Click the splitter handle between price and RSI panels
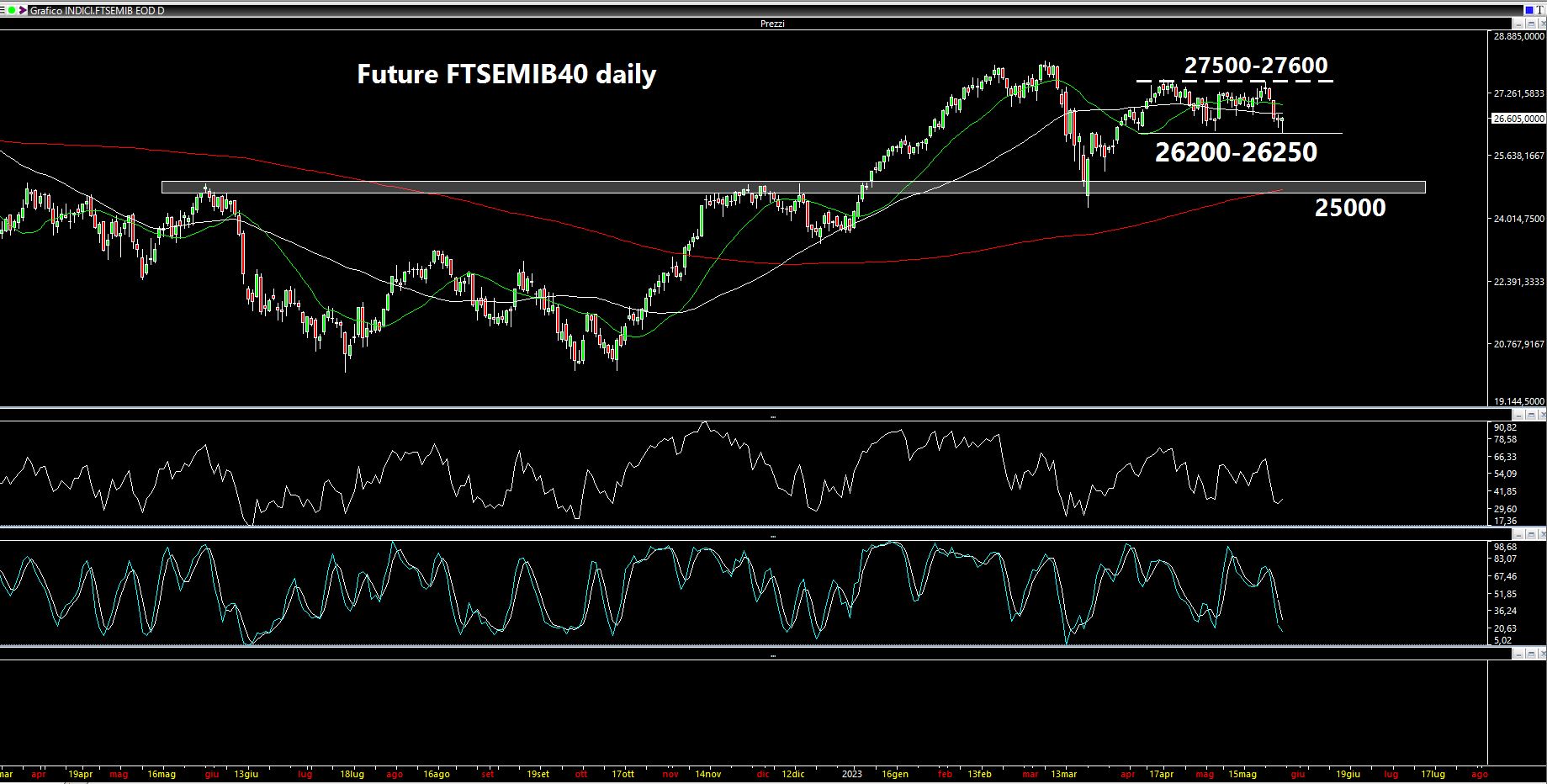 pos(773,416)
